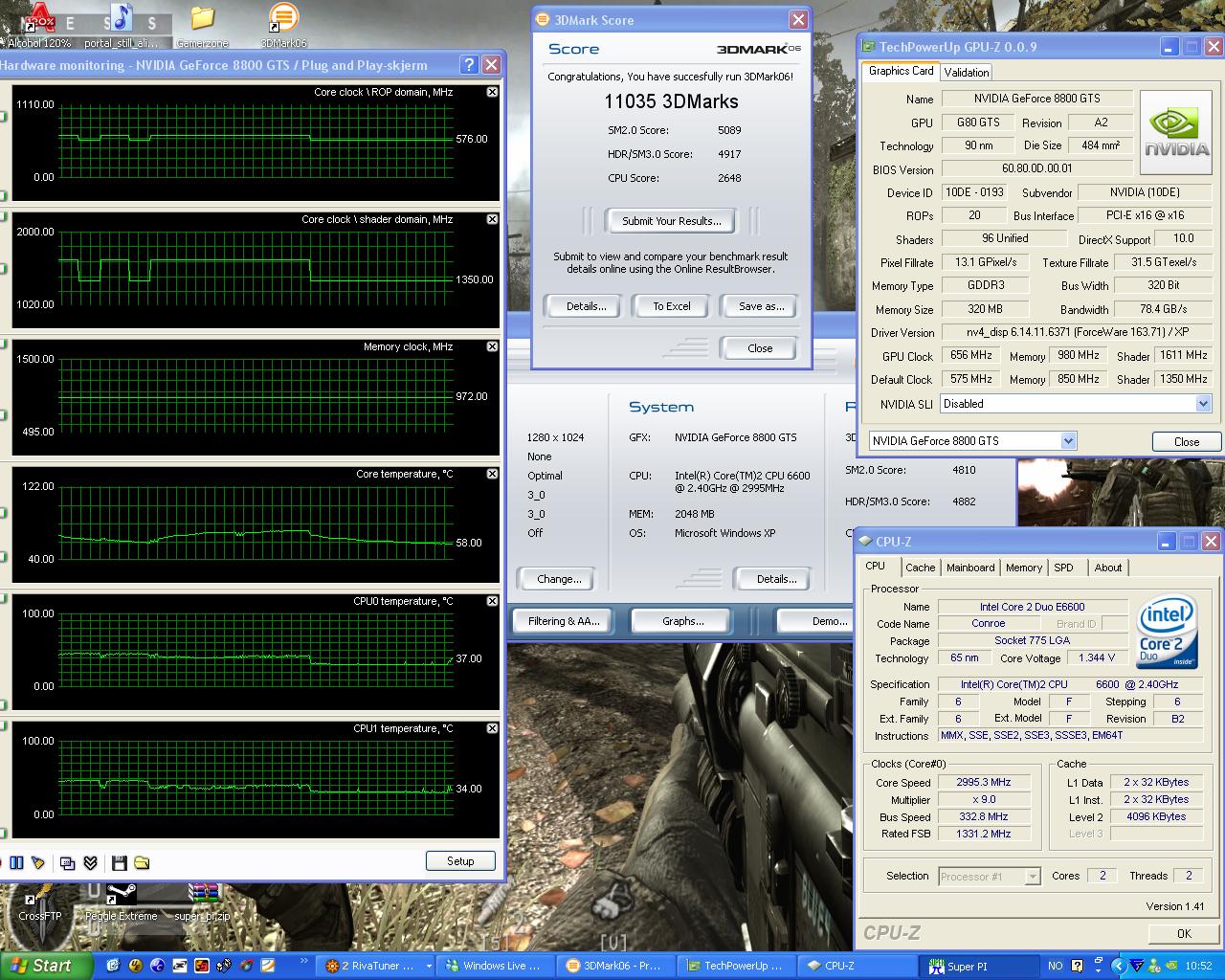Click the BIOS Version field 60.80.0D.00.01
The image size is (1225, 980).
(1036, 168)
